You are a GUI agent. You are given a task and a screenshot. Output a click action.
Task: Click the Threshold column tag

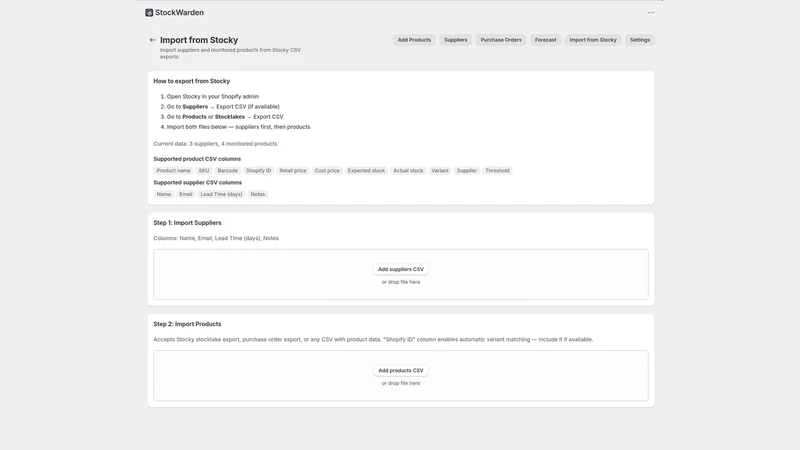[x=497, y=170]
